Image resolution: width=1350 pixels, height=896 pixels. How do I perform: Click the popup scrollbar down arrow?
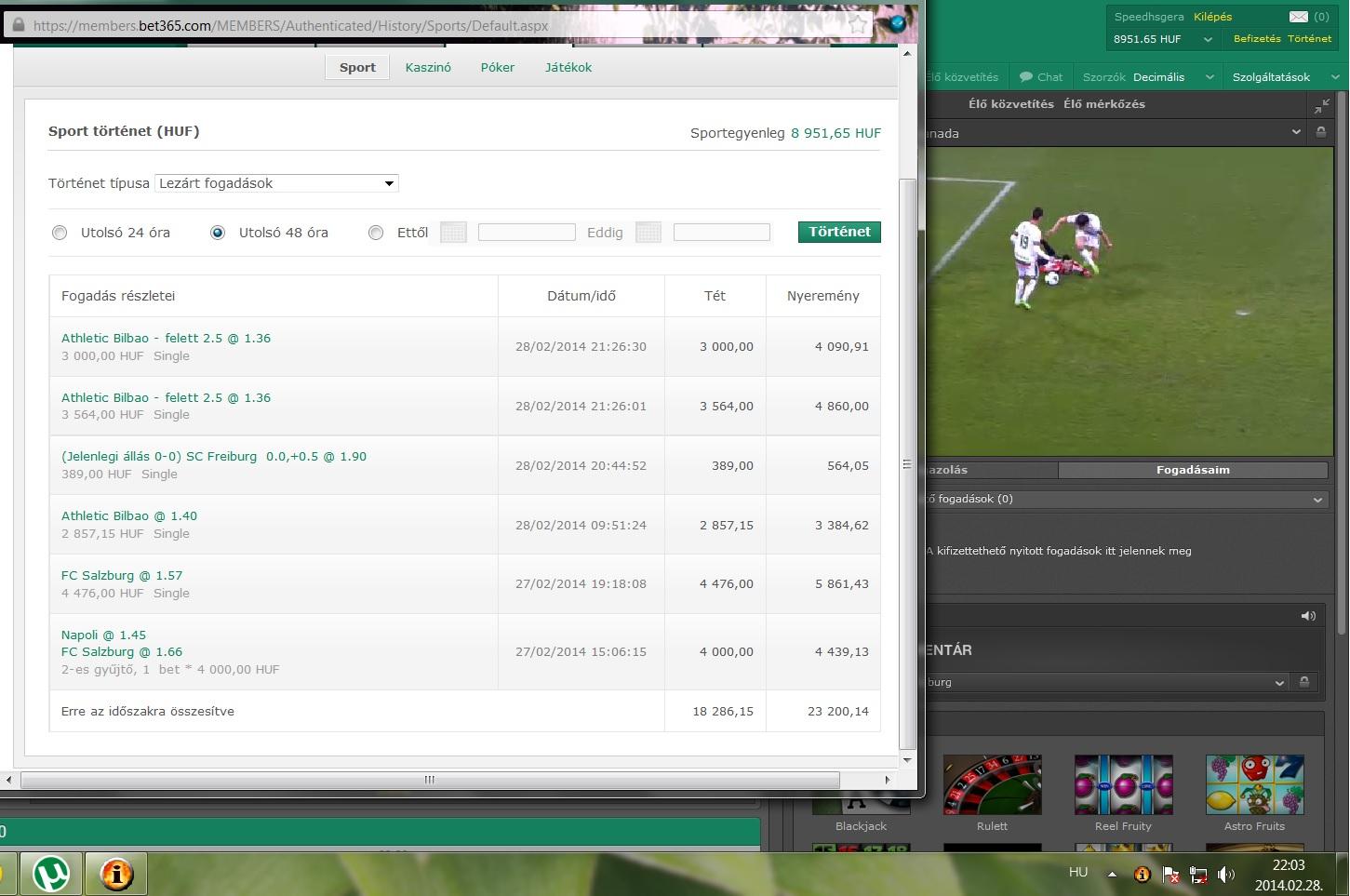[x=908, y=760]
